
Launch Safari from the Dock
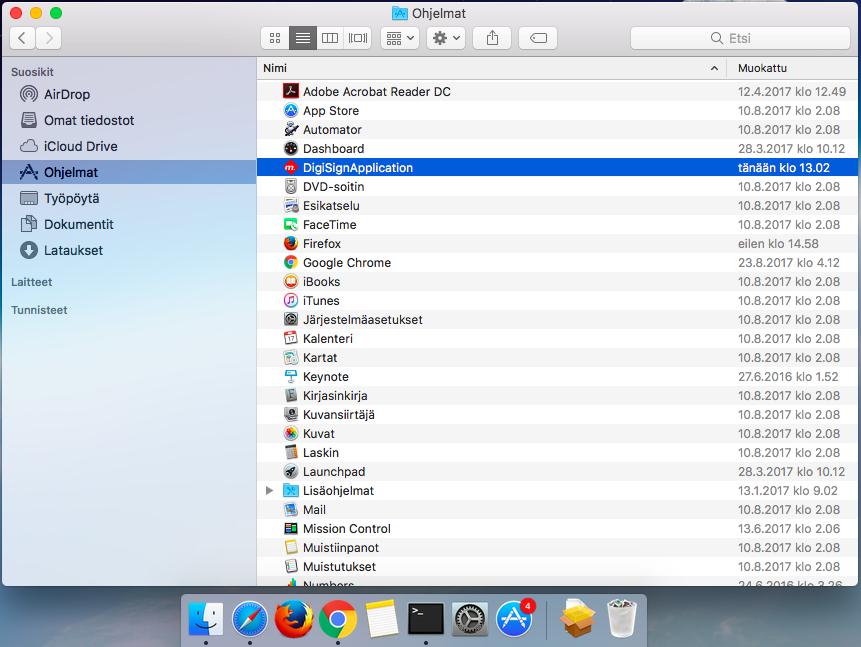click(x=250, y=619)
